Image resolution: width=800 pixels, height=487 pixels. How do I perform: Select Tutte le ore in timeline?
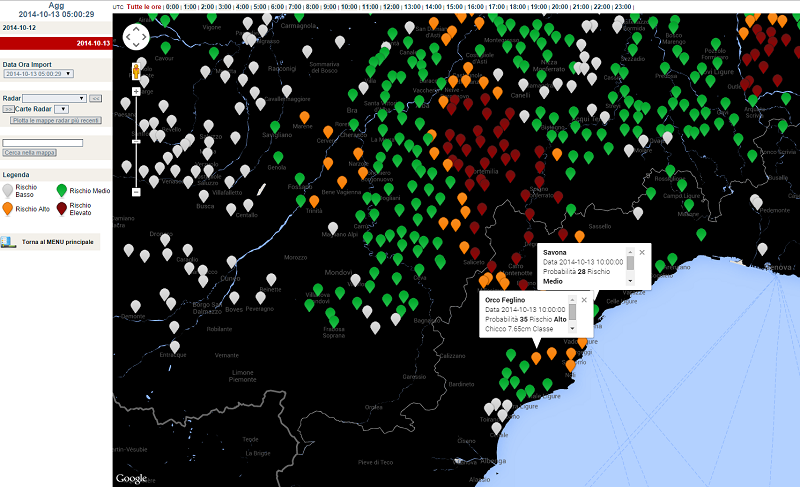(144, 7)
